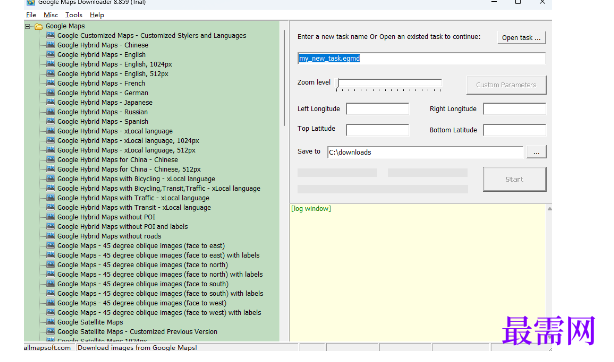Focus the task name input field

(421, 58)
